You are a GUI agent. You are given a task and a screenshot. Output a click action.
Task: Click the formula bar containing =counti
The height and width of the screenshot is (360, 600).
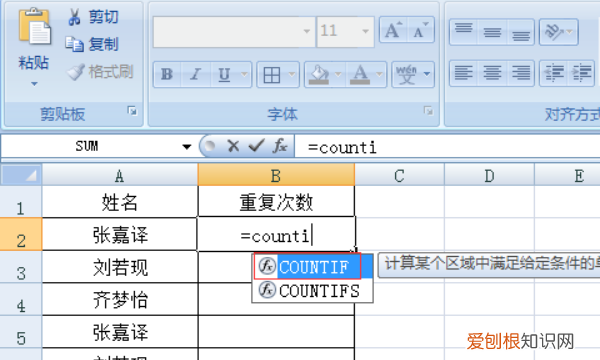[448, 147]
